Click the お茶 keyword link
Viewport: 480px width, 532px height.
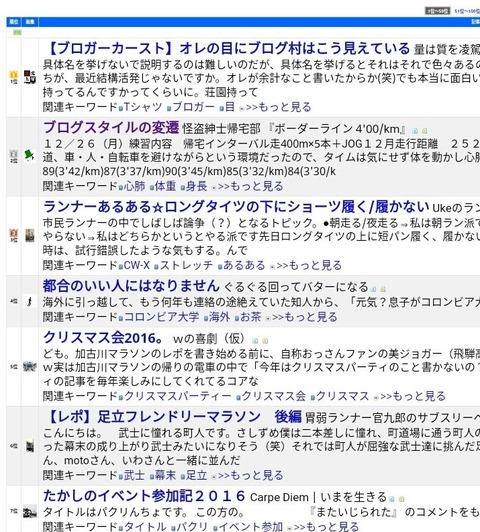tap(250, 317)
